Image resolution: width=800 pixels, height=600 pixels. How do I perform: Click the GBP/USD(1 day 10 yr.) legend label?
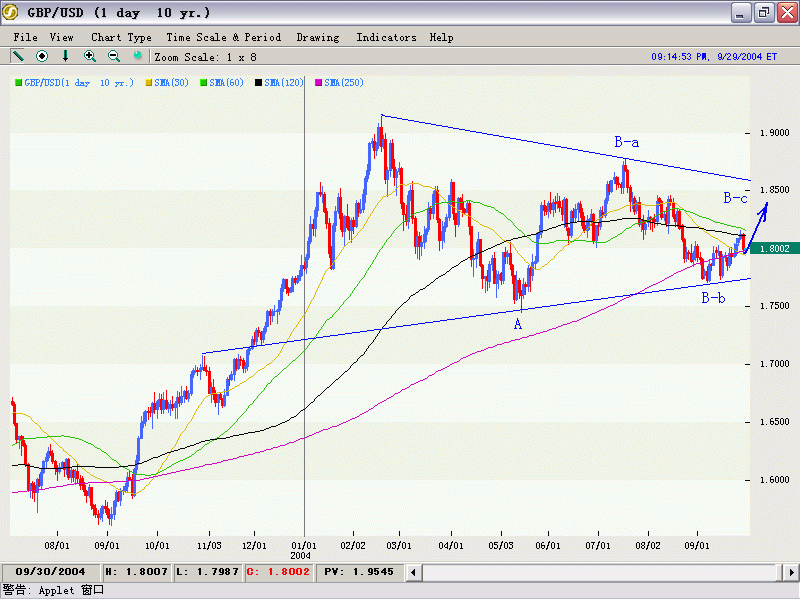click(79, 83)
